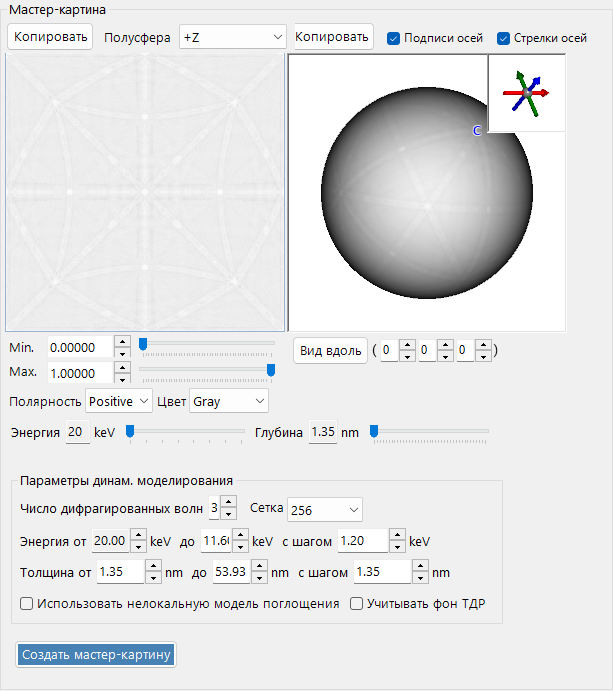Disable the Подписи осей checkbox
613x691 pixels.
(393, 38)
